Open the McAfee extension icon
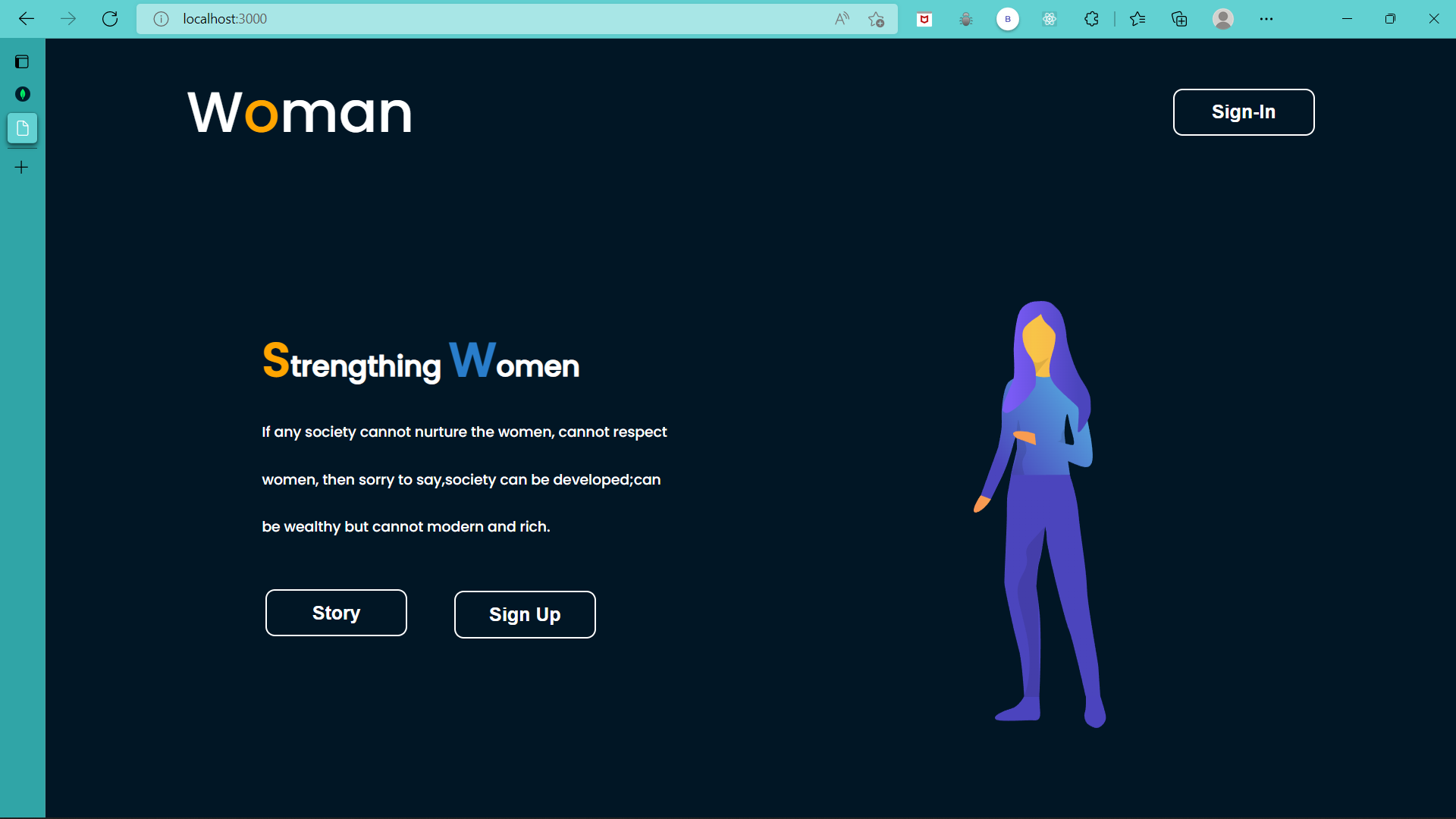Viewport: 1456px width, 819px height. click(x=924, y=19)
